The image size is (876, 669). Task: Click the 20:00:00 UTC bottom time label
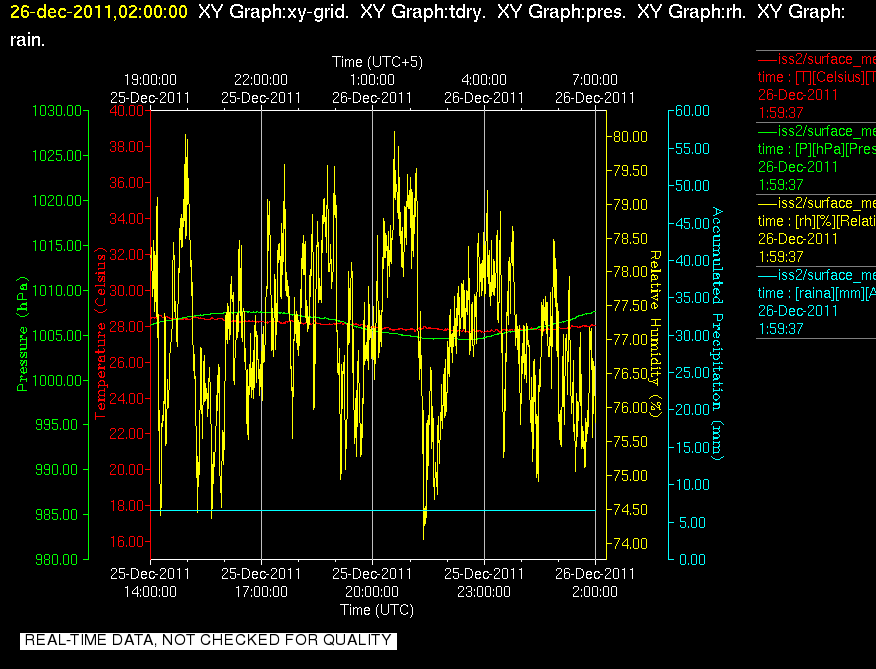[372, 592]
